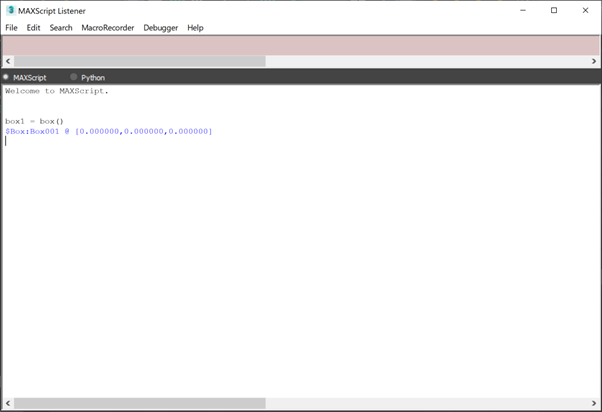Image resolution: width=602 pixels, height=412 pixels.
Task: Open the Search menu
Action: [61, 28]
